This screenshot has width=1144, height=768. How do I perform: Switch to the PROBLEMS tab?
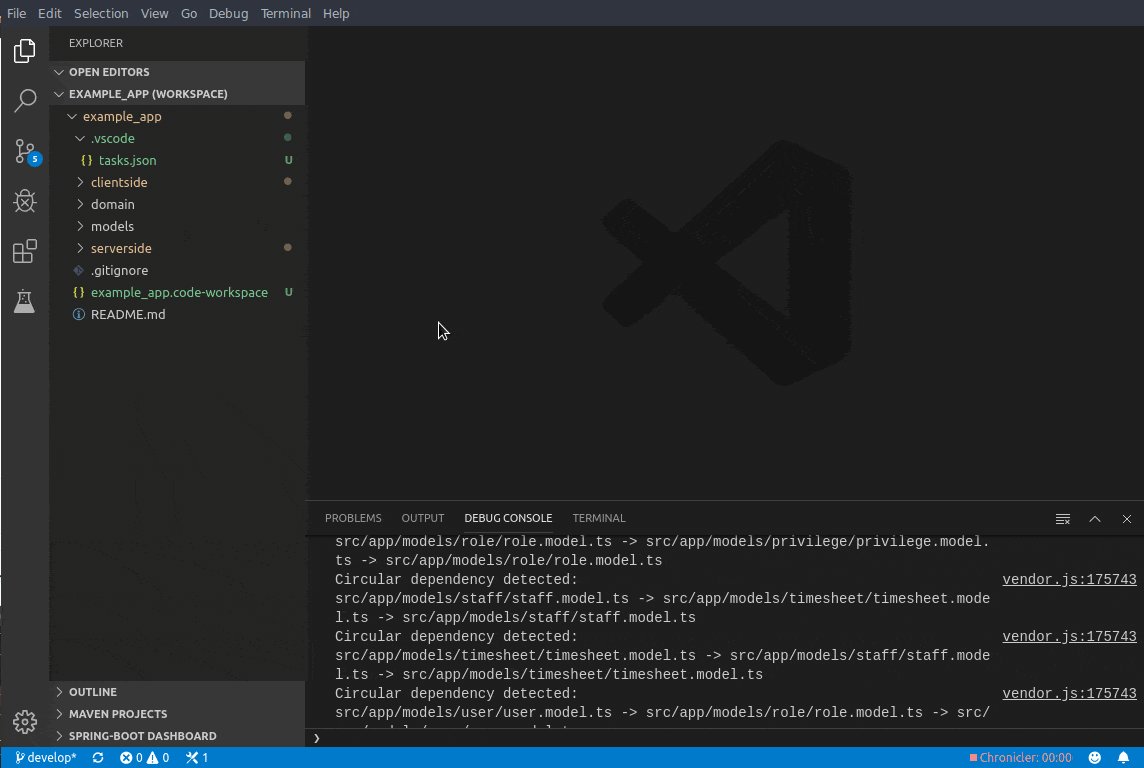tap(353, 518)
